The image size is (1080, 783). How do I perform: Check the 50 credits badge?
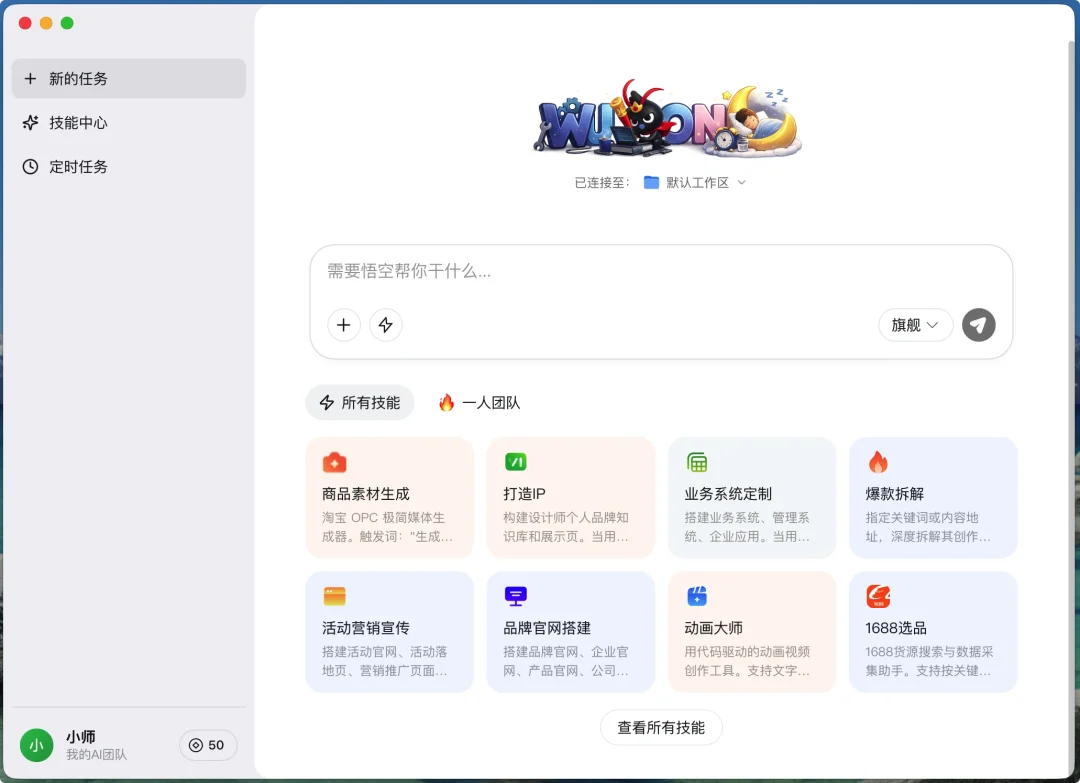click(207, 745)
